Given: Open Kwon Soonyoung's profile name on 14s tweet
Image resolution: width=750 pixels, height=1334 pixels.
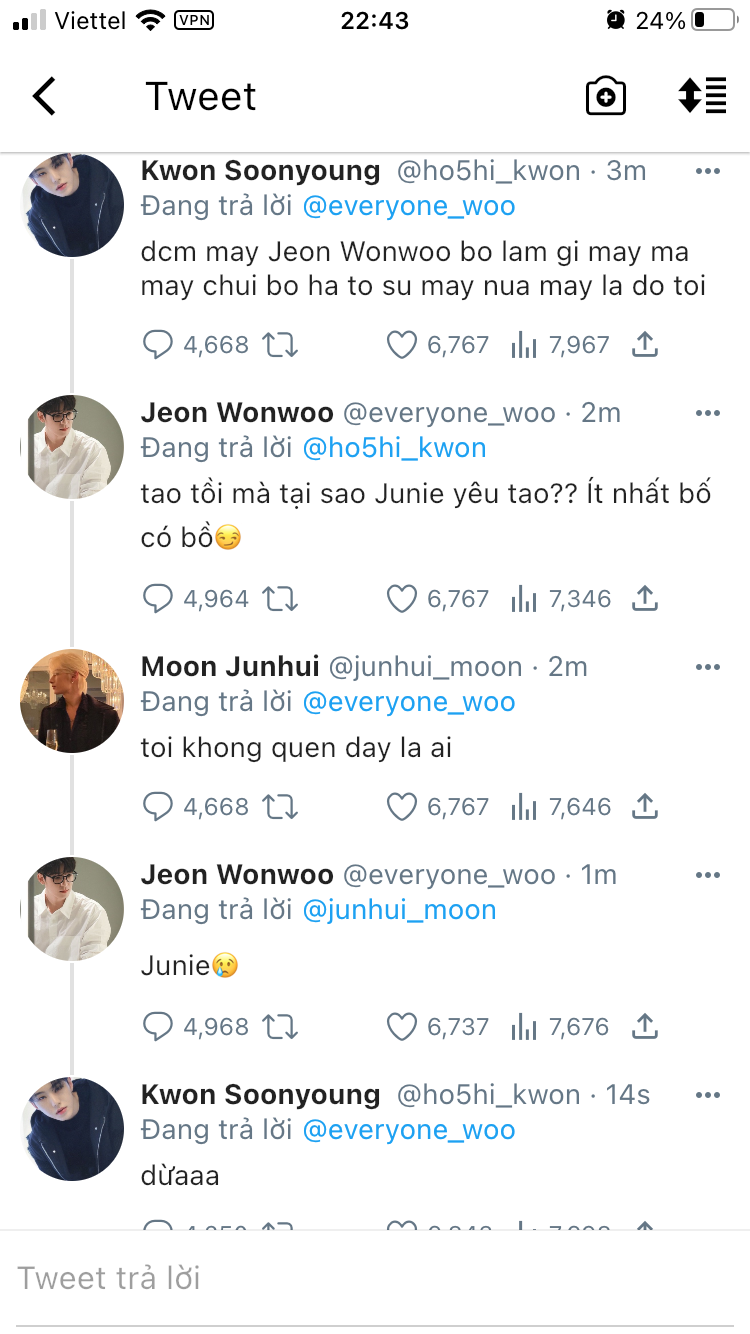Looking at the screenshot, I should [x=260, y=1095].
